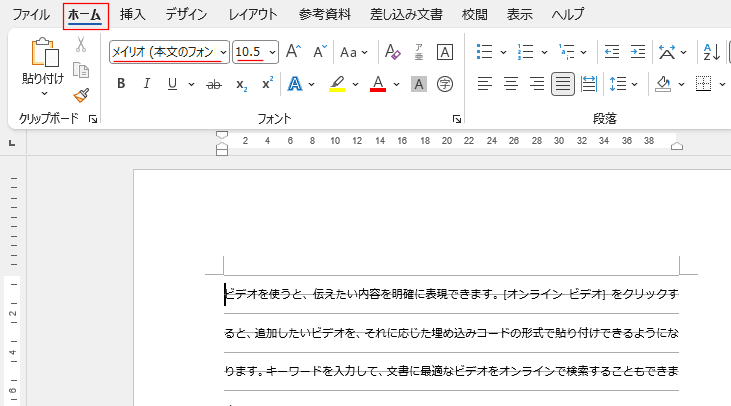Expand the Paste options arrow
The height and width of the screenshot is (406, 731).
coord(44,93)
